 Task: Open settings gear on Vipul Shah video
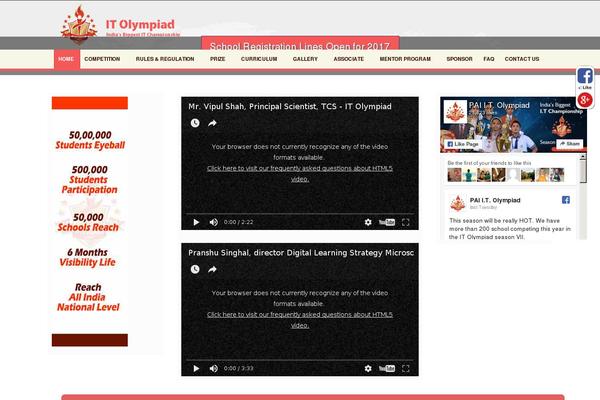pyautogui.click(x=368, y=222)
